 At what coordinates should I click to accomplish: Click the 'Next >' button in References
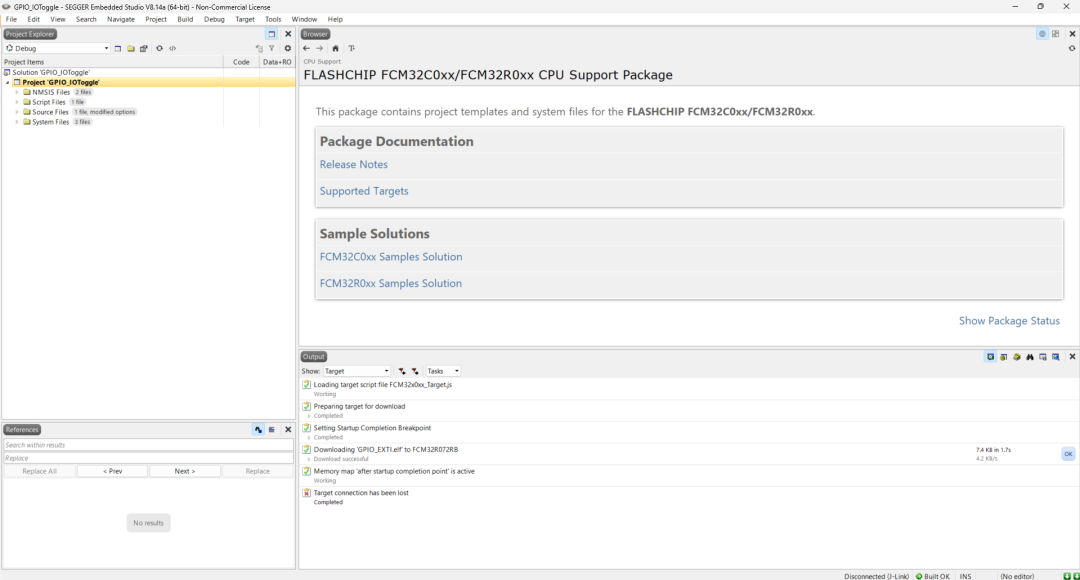click(x=185, y=471)
